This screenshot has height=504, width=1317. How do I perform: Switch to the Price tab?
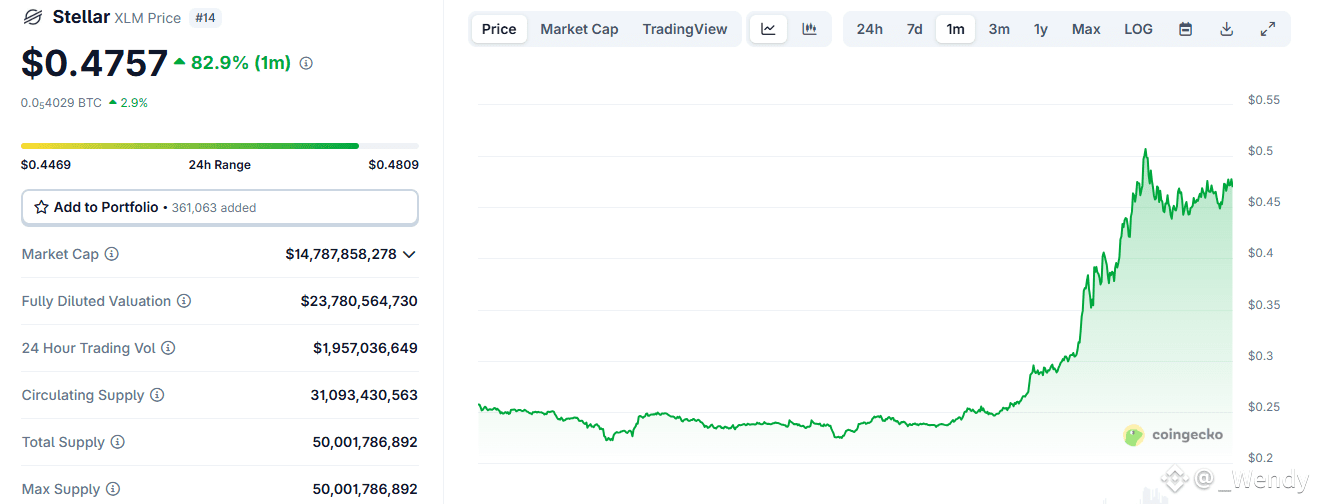[499, 29]
